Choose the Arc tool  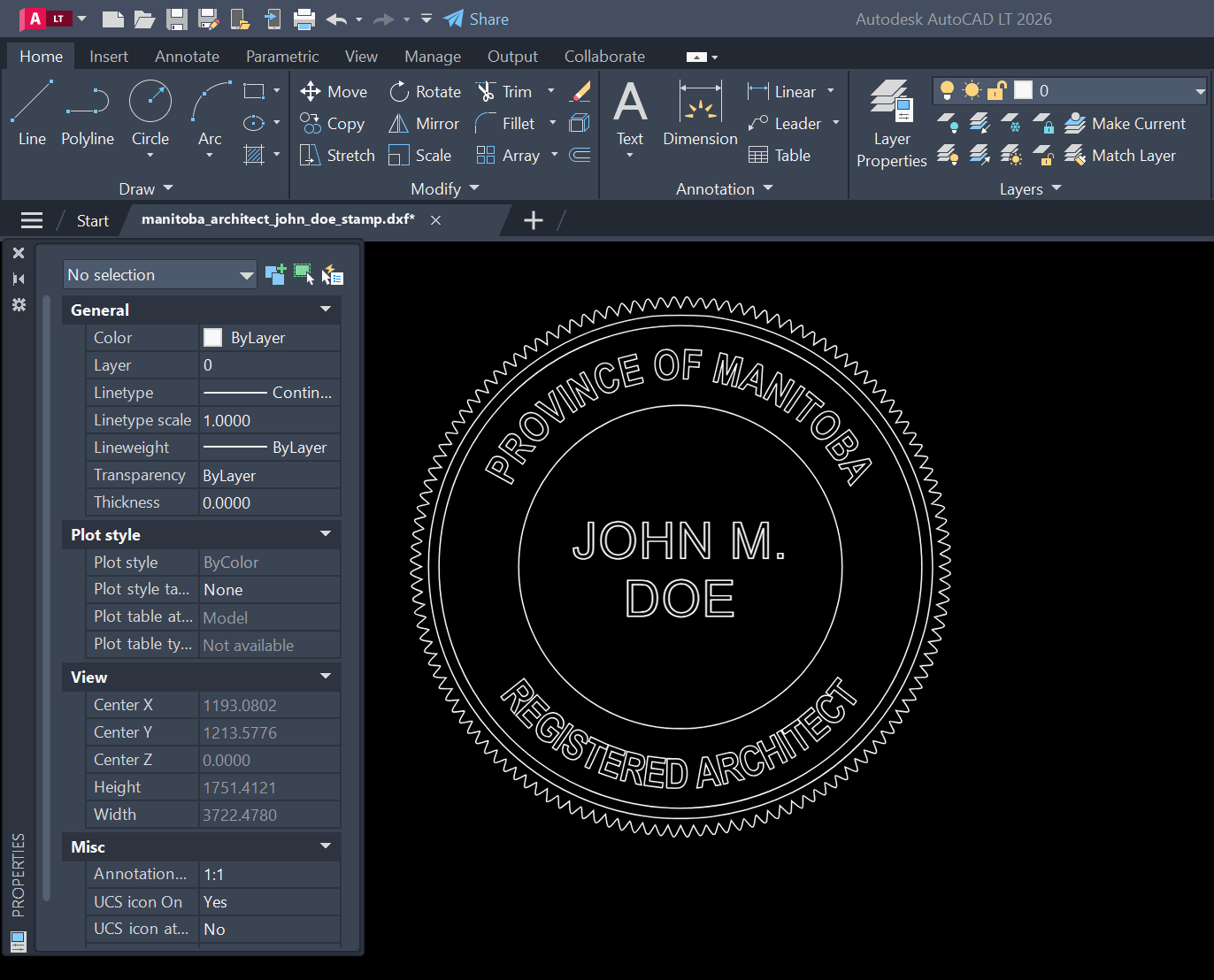[210, 112]
